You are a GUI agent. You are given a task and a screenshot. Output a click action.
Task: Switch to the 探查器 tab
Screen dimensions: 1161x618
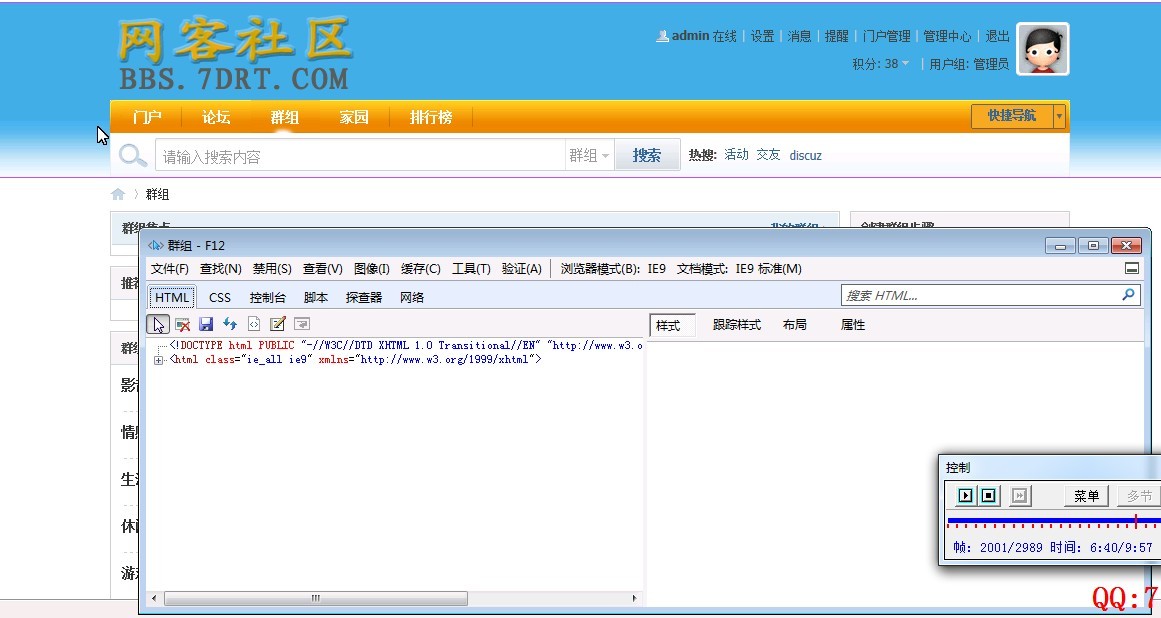click(364, 298)
